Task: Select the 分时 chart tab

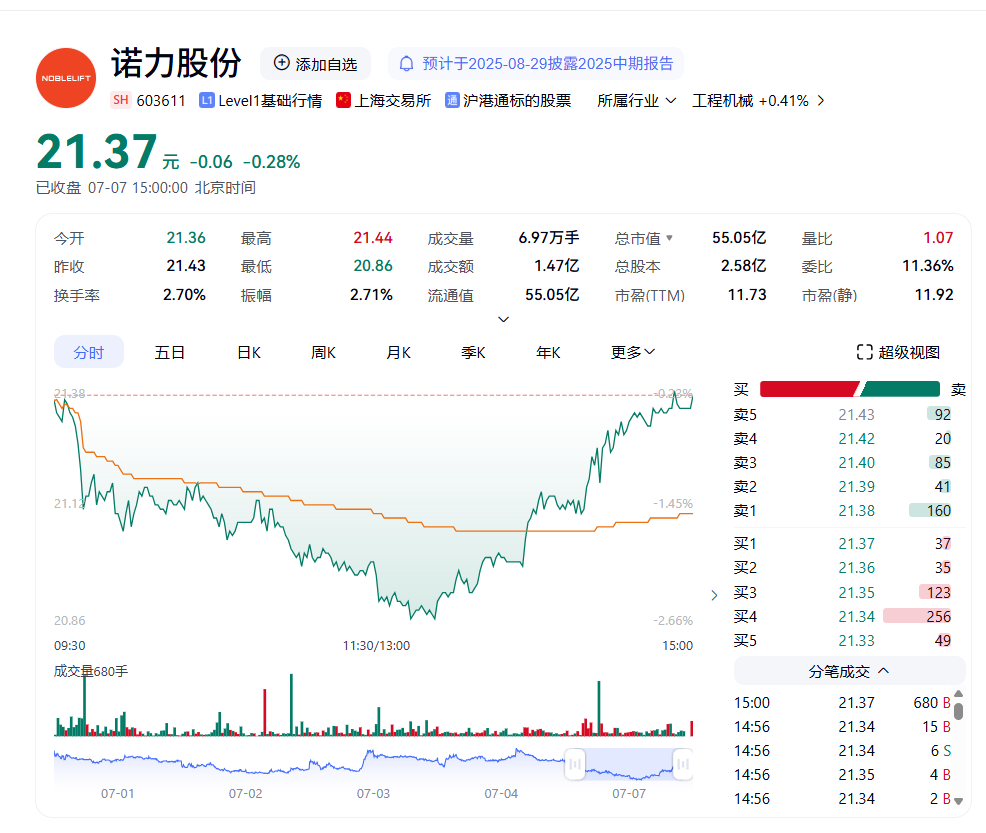Action: click(x=89, y=352)
